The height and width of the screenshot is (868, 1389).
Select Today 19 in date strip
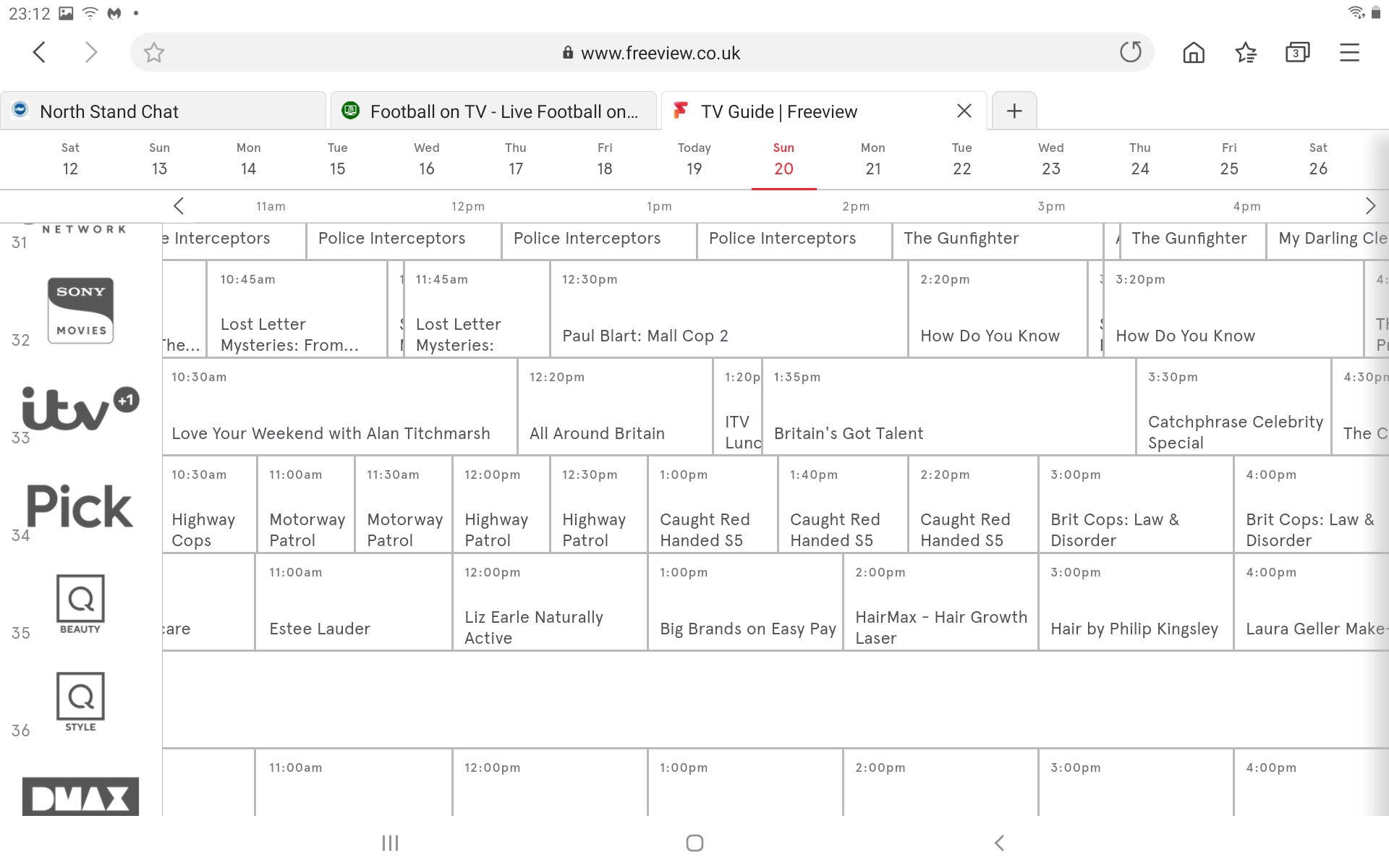point(694,159)
